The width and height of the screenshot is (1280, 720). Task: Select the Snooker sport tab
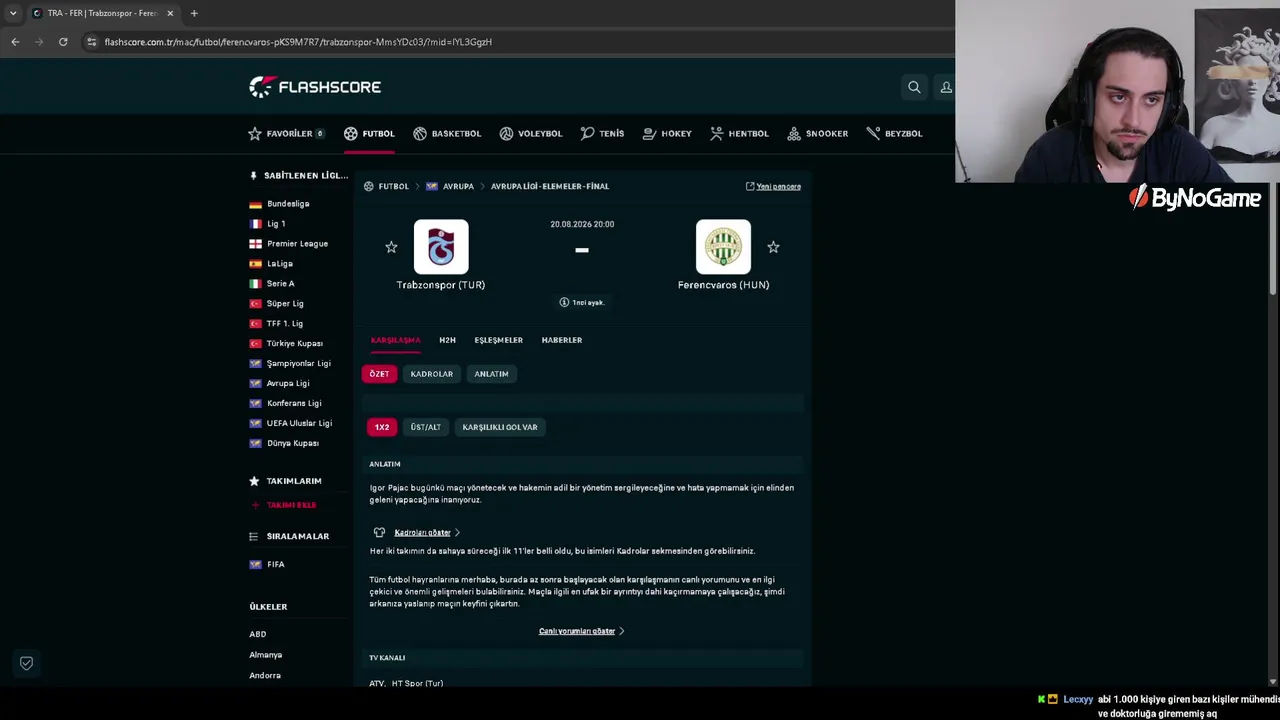pos(818,133)
